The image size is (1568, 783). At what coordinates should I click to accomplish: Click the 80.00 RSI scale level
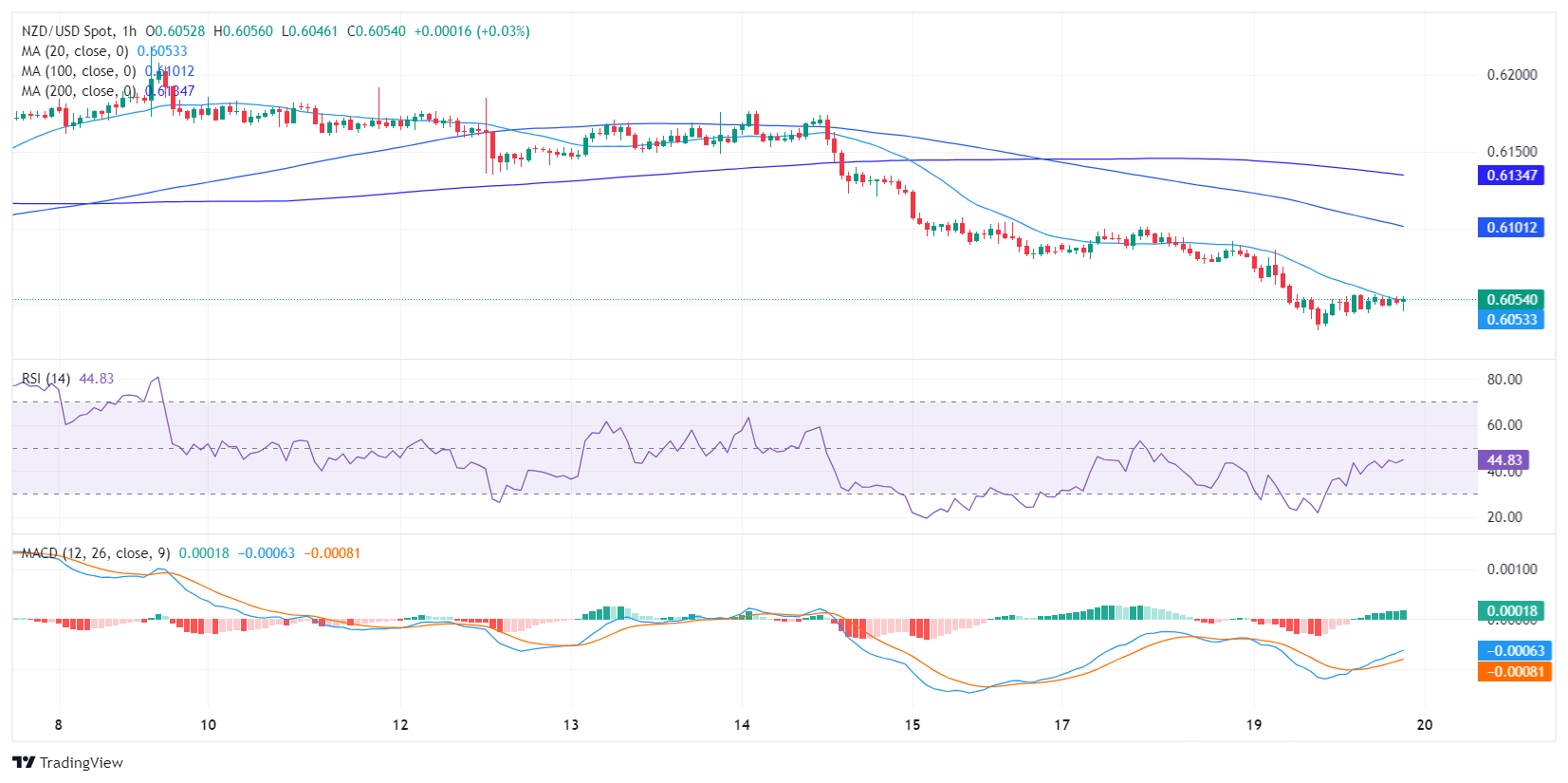tap(1504, 380)
